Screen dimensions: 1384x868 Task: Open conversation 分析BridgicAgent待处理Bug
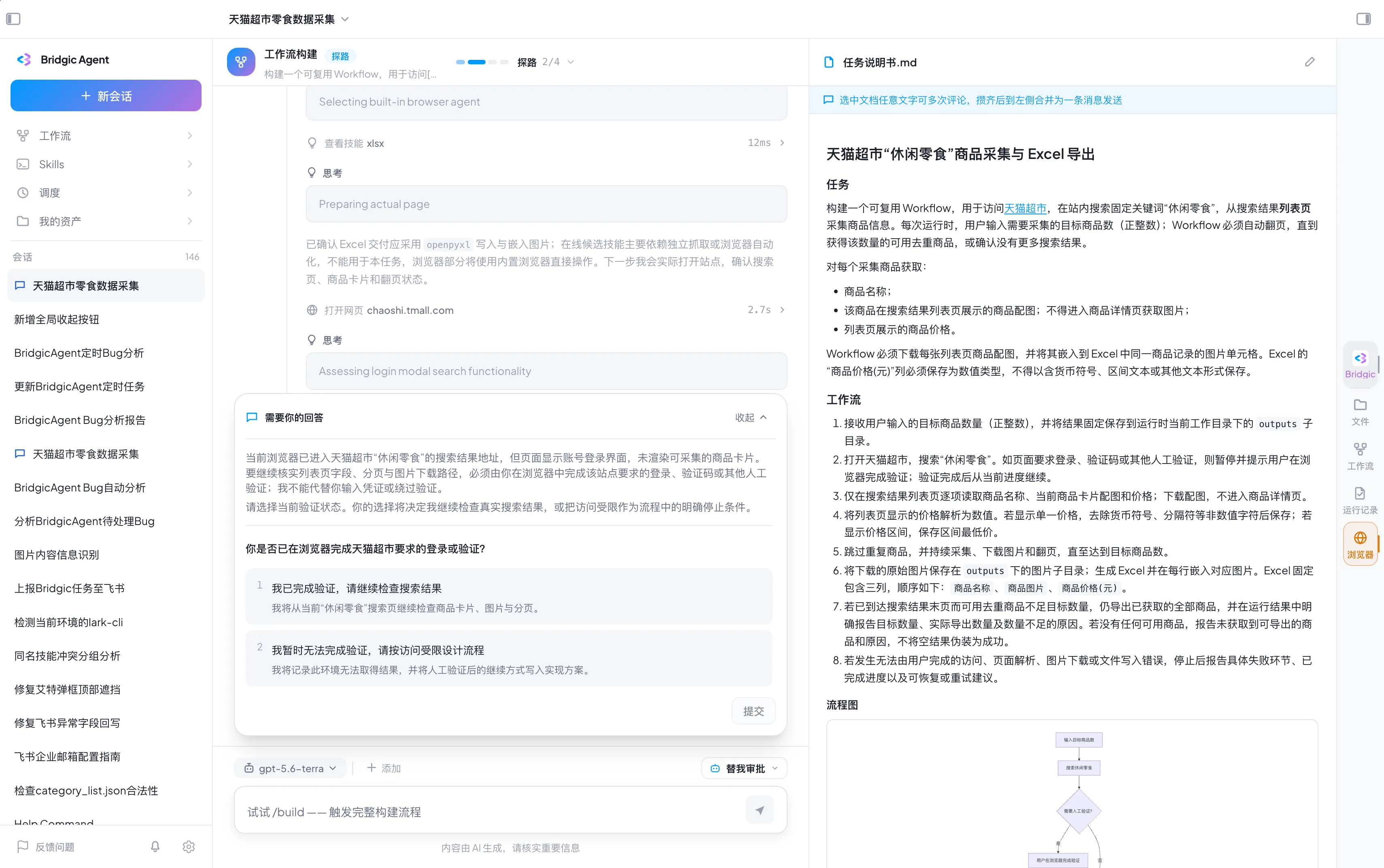(x=106, y=521)
